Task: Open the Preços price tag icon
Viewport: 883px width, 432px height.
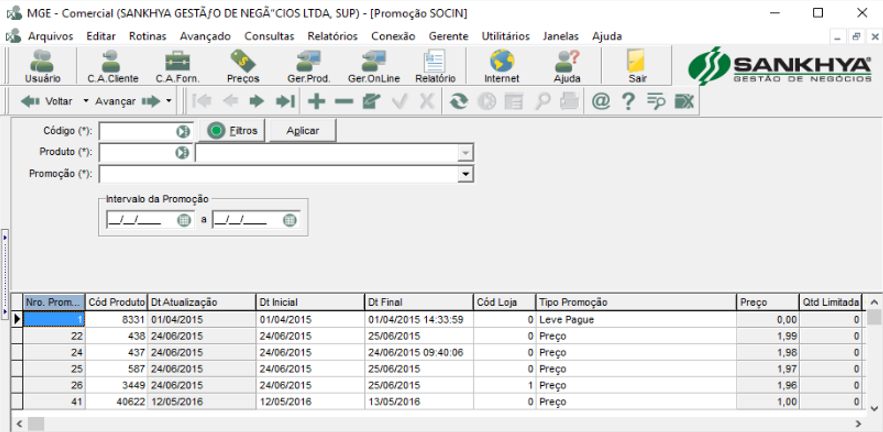Action: tap(243, 66)
